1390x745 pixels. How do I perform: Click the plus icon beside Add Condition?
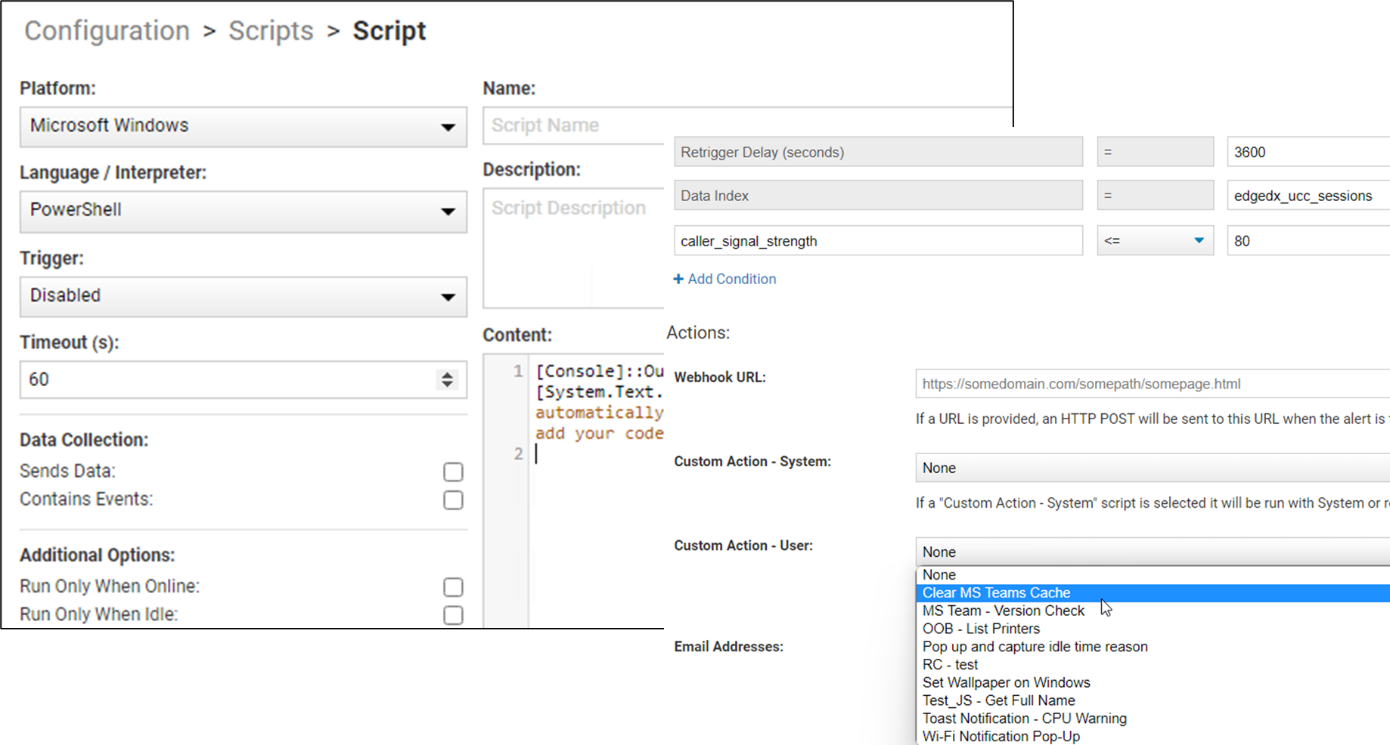pyautogui.click(x=679, y=279)
